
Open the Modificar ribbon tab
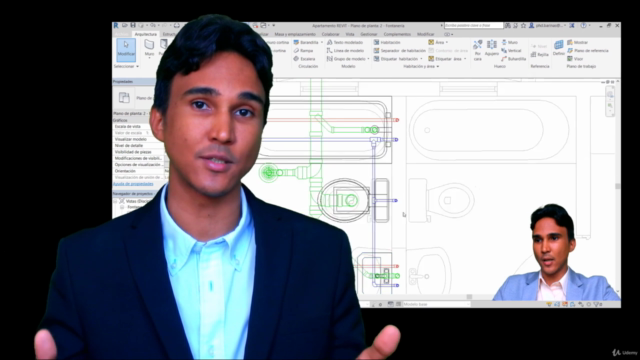click(425, 34)
